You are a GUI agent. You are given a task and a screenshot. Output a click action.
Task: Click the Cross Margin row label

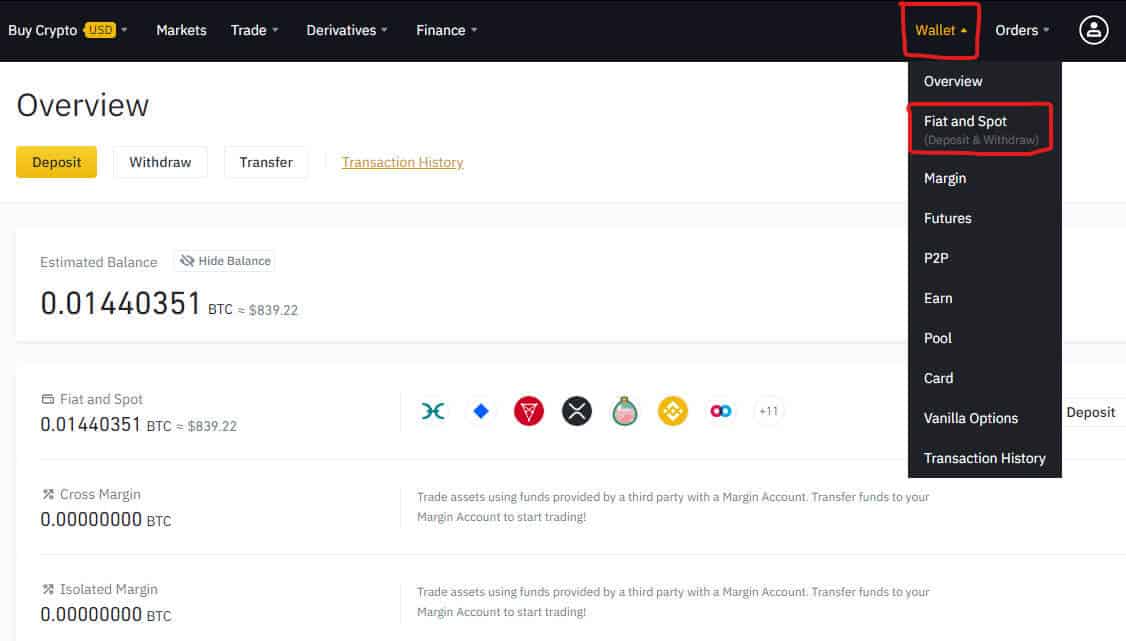100,495
